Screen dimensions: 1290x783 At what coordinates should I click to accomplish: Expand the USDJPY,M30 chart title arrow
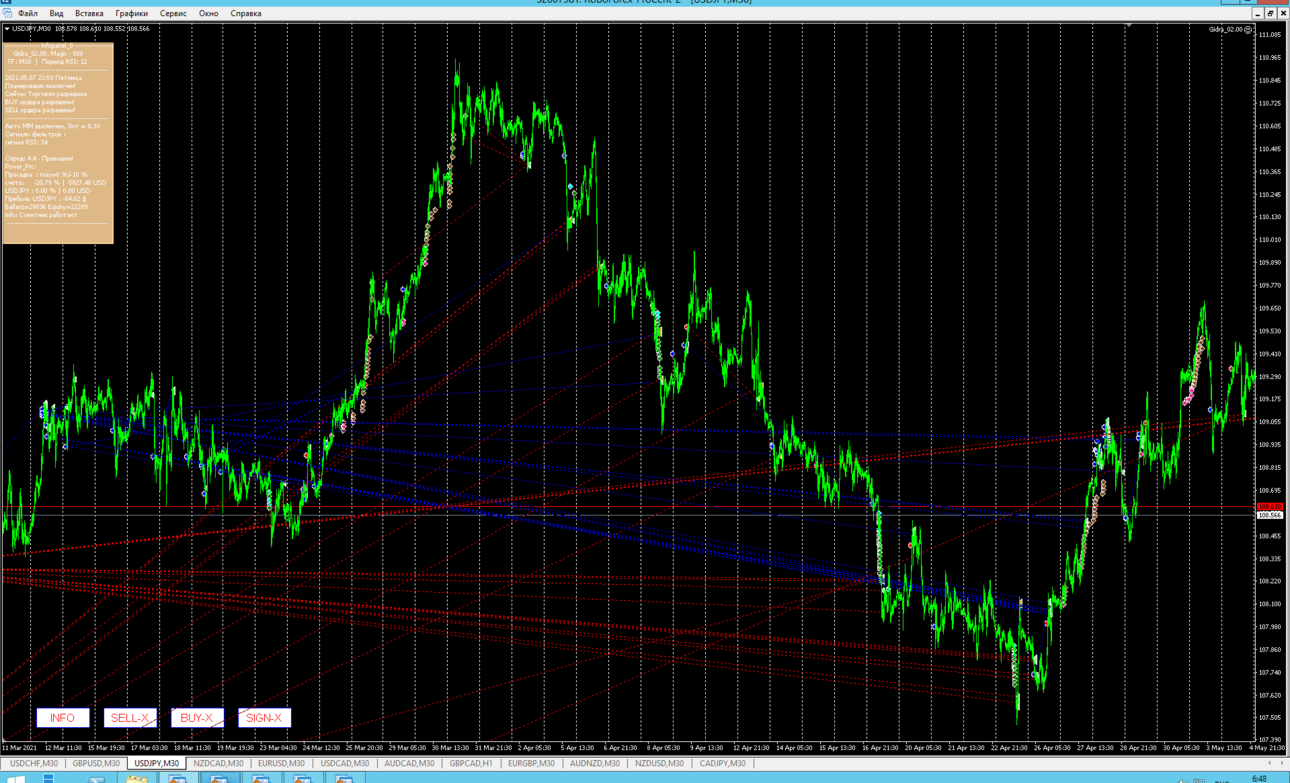tap(7, 29)
